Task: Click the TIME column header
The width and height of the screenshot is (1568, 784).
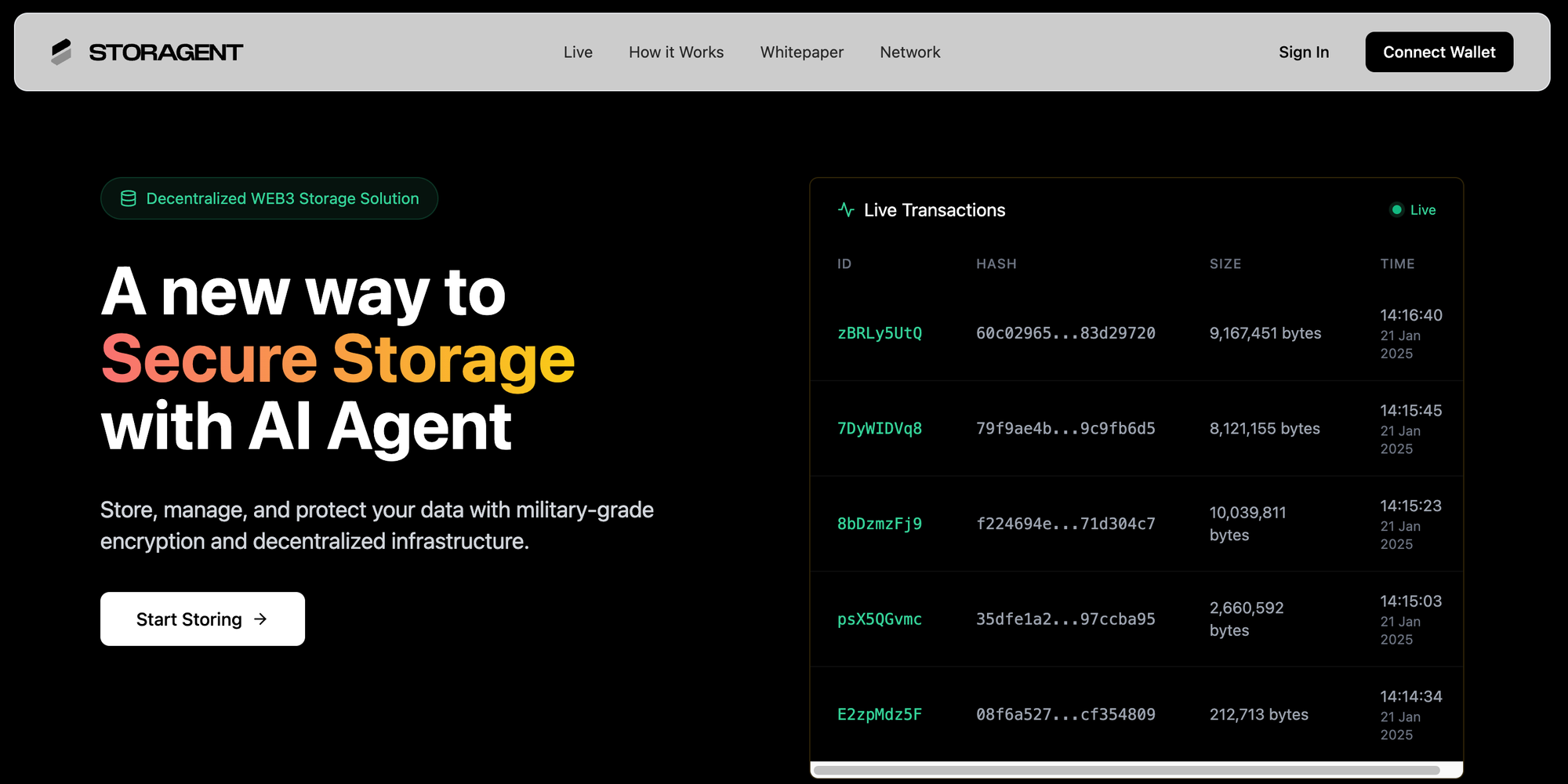Action: (x=1398, y=264)
